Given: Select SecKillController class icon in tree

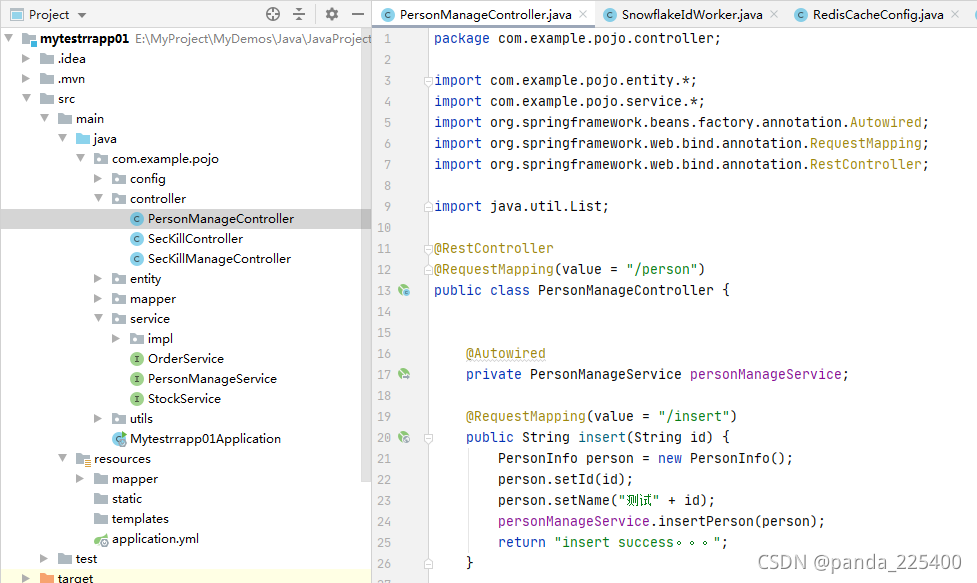Looking at the screenshot, I should [x=137, y=239].
